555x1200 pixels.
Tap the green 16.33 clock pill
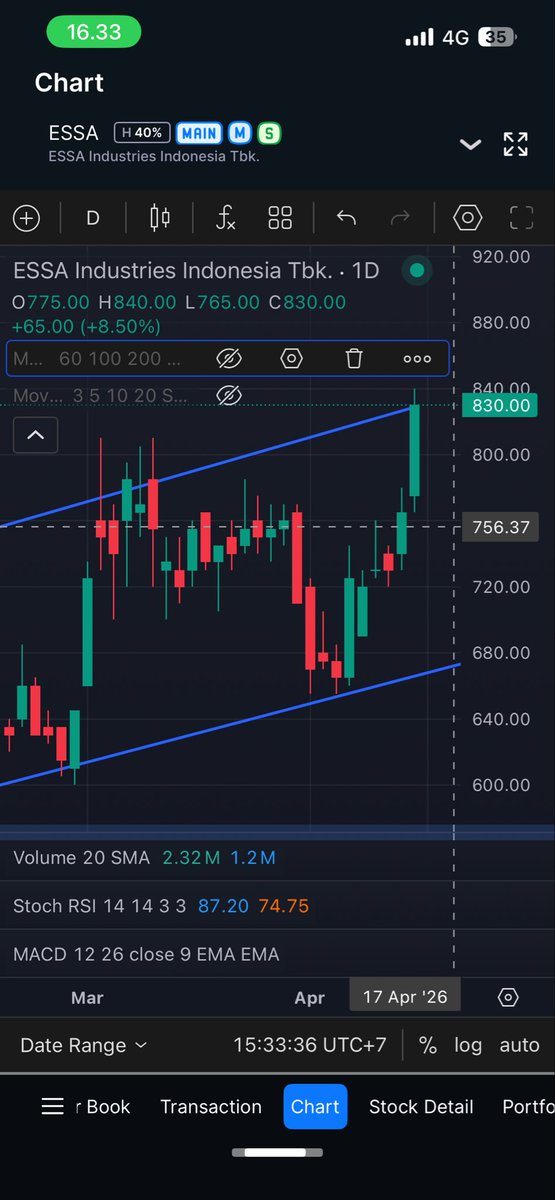(x=94, y=32)
